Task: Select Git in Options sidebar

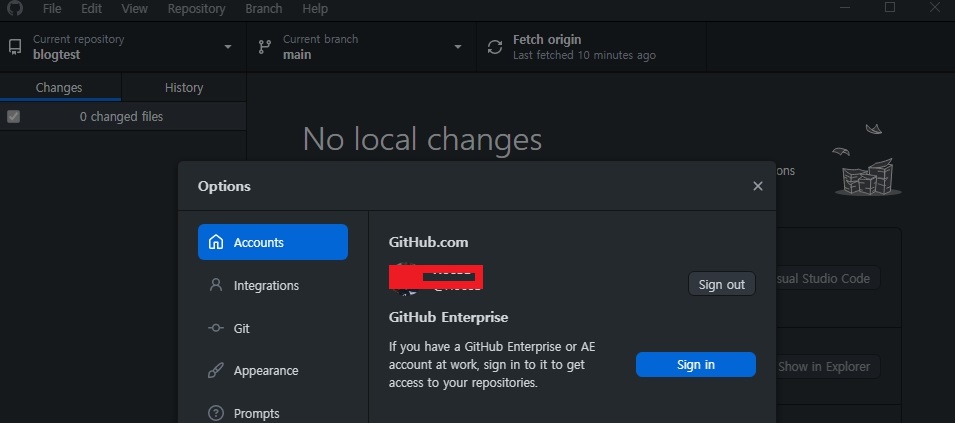Action: tap(273, 328)
